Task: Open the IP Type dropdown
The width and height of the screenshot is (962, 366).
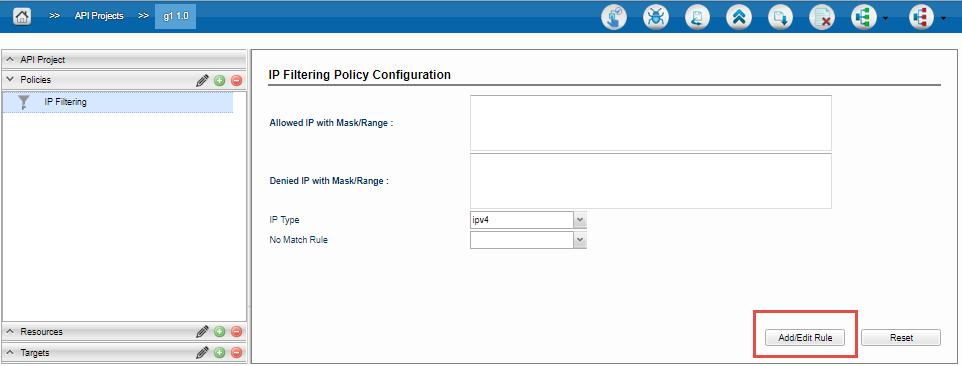Action: tap(580, 219)
